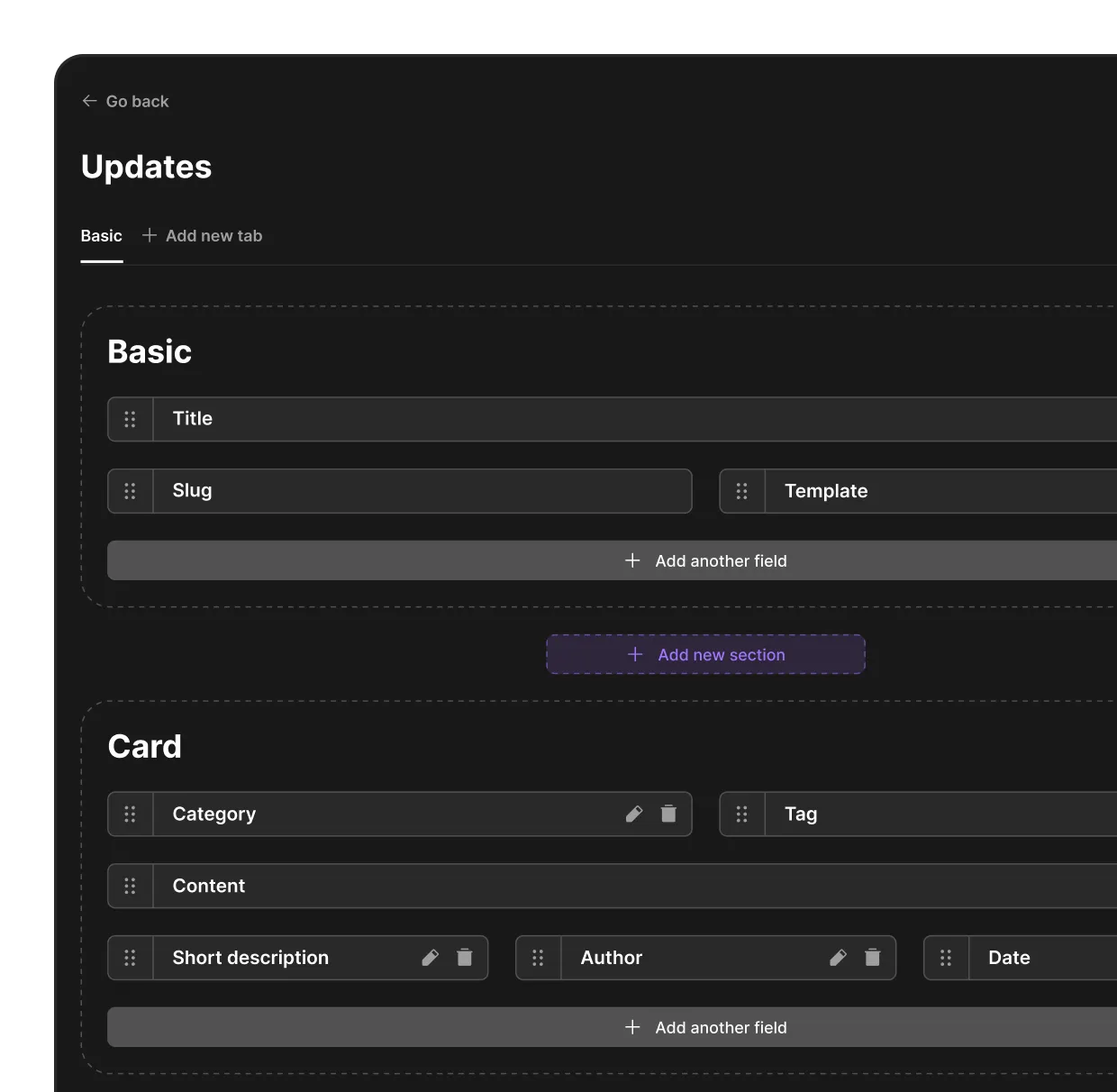Screen dimensions: 1117x1092
Task: Edit the Short description field pencil icon
Action: click(431, 957)
